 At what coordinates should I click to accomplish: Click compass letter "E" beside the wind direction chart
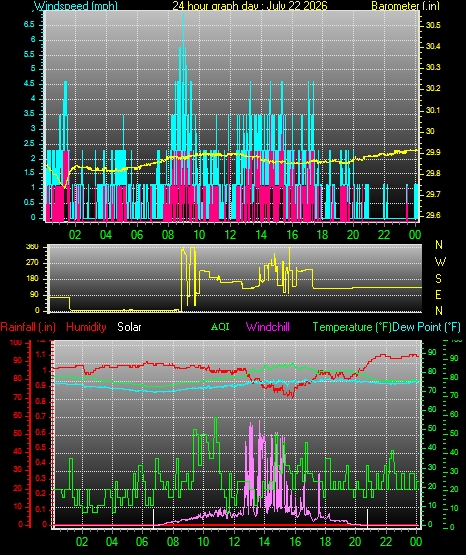438,294
